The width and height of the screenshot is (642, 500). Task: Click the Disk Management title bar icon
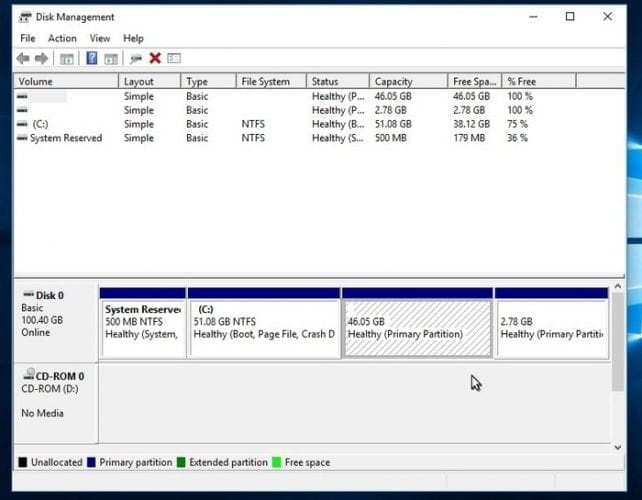(x=25, y=17)
